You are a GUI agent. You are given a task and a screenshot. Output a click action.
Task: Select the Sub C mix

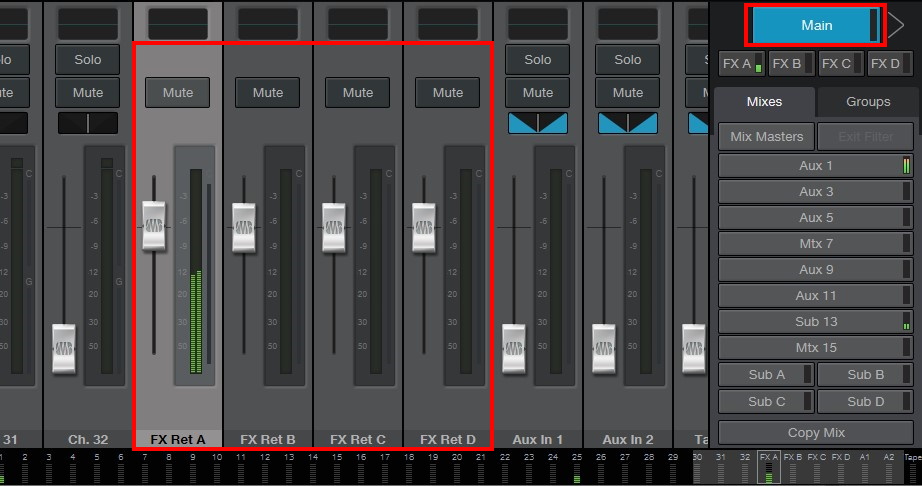pyautogui.click(x=766, y=401)
